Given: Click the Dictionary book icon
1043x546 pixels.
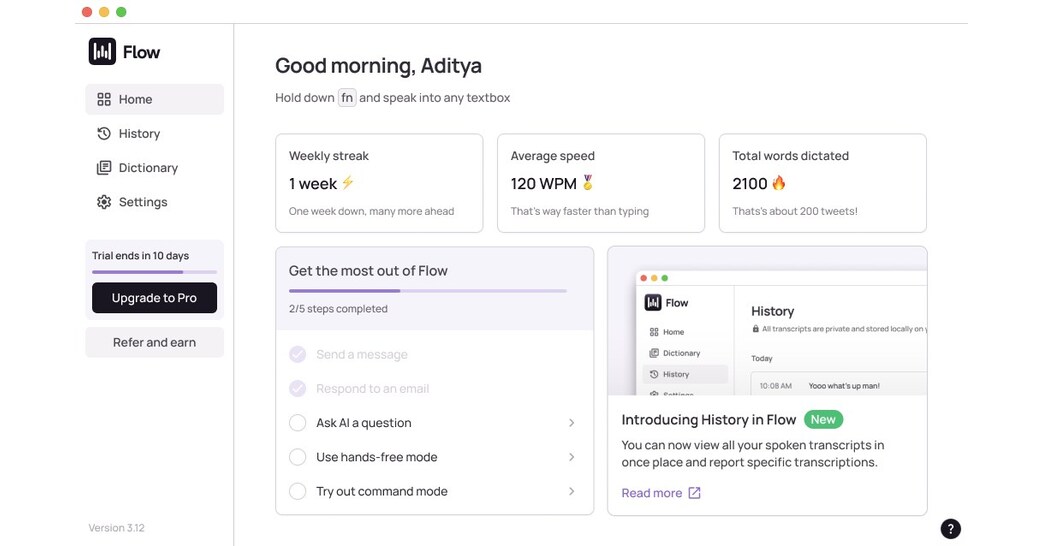Looking at the screenshot, I should coord(104,168).
